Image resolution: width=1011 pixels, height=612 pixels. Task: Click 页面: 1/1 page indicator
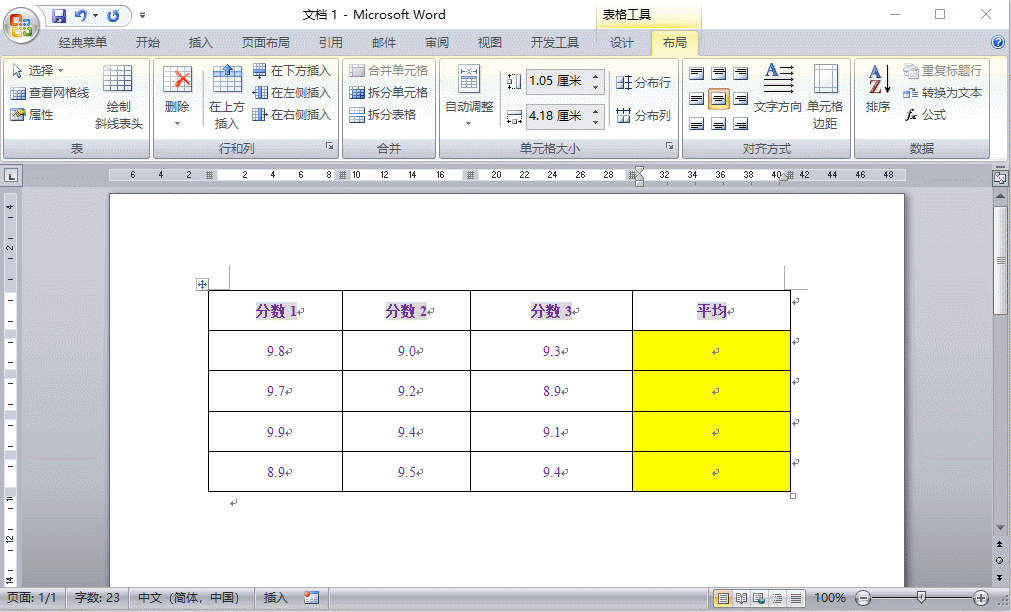coord(32,598)
